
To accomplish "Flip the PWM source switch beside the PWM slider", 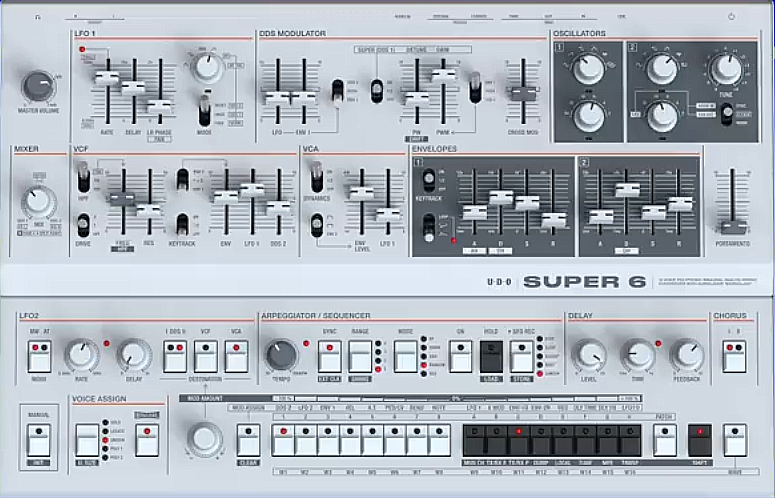I will tap(475, 87).
